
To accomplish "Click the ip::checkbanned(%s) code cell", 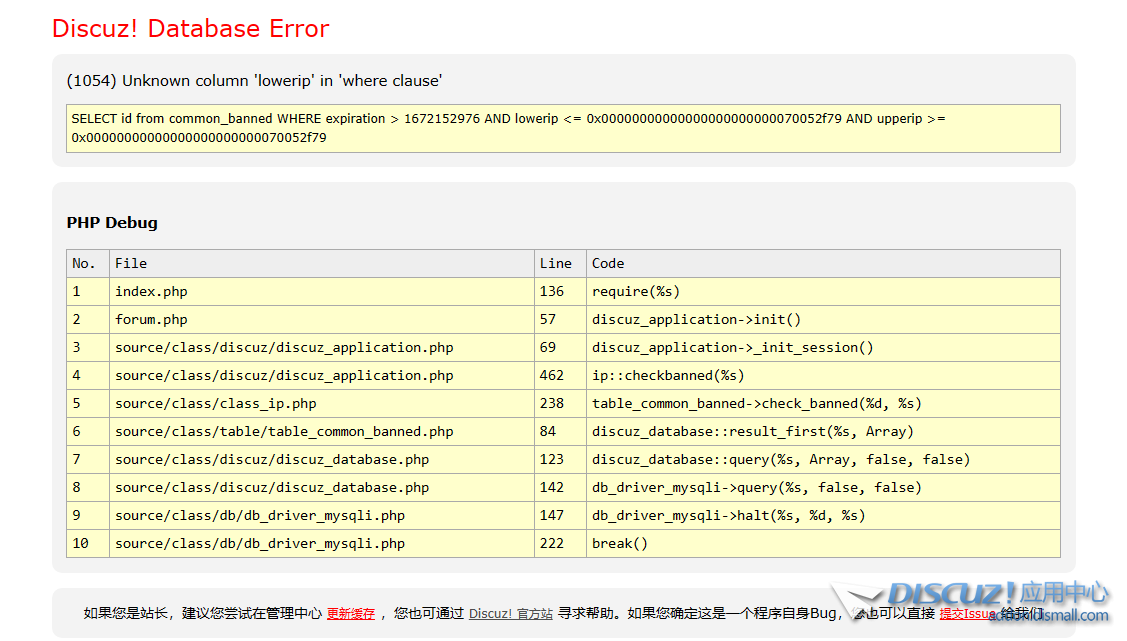I will point(668,376).
